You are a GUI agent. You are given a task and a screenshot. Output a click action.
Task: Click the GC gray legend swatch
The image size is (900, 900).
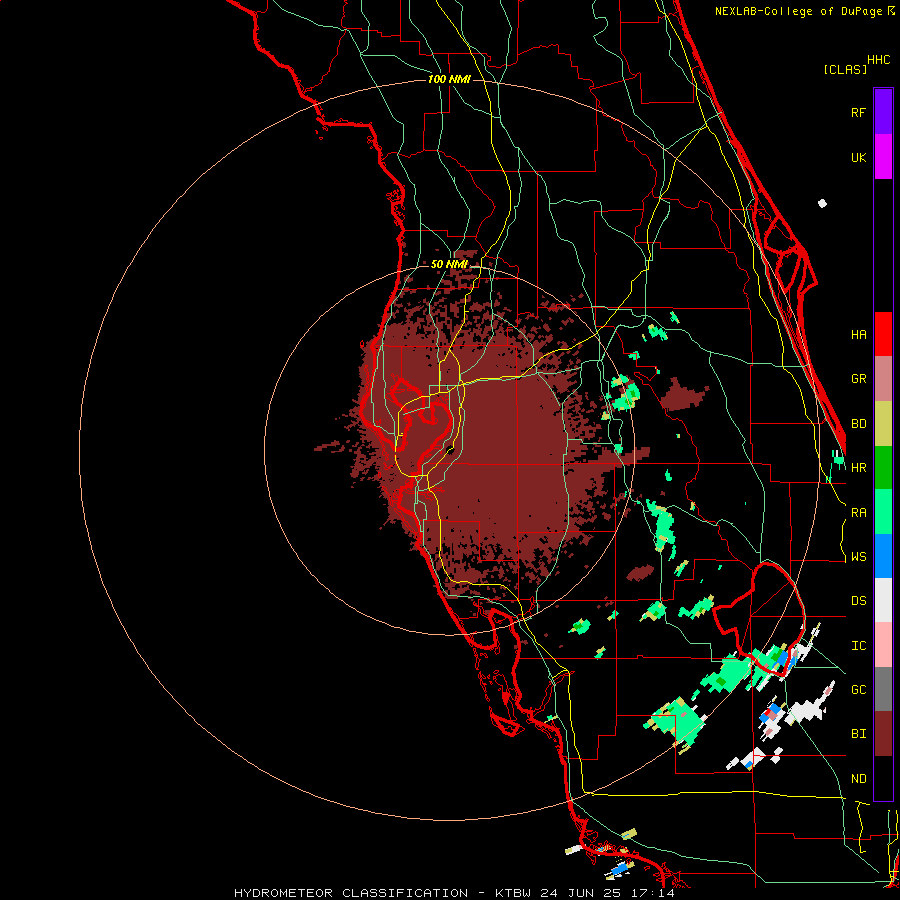[883, 689]
